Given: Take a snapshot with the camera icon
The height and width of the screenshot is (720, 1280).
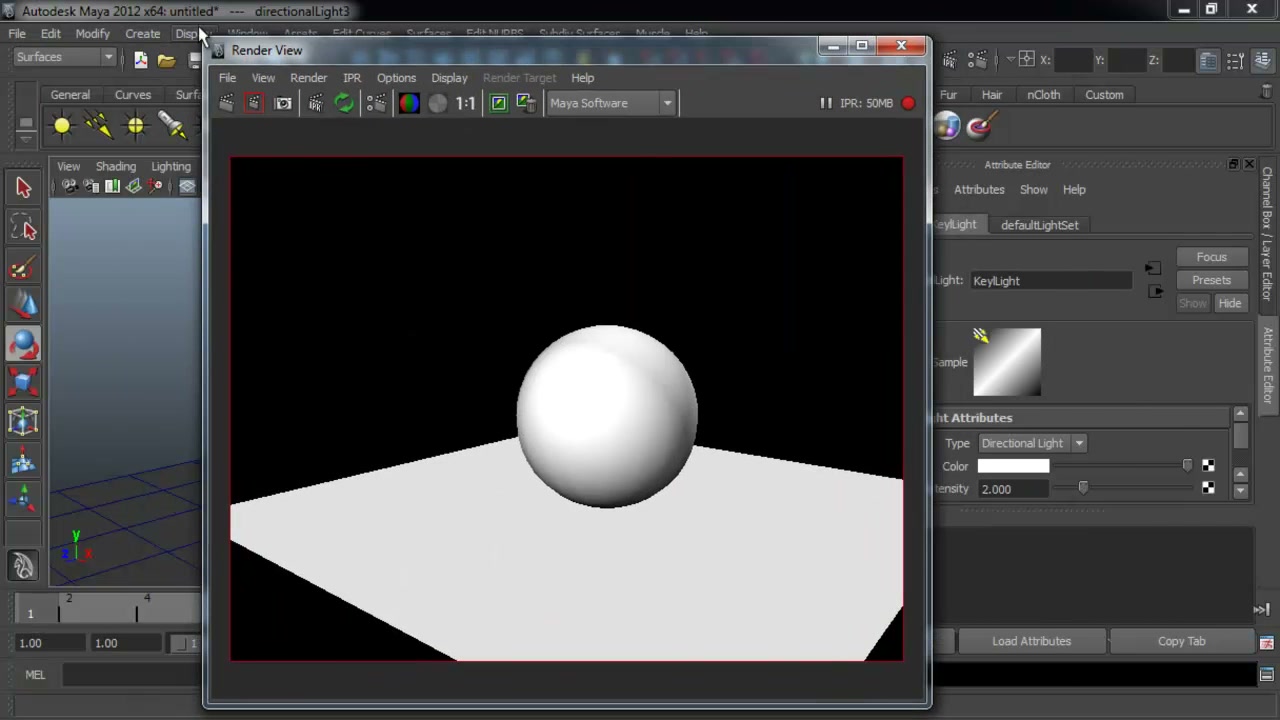Looking at the screenshot, I should coord(283,103).
